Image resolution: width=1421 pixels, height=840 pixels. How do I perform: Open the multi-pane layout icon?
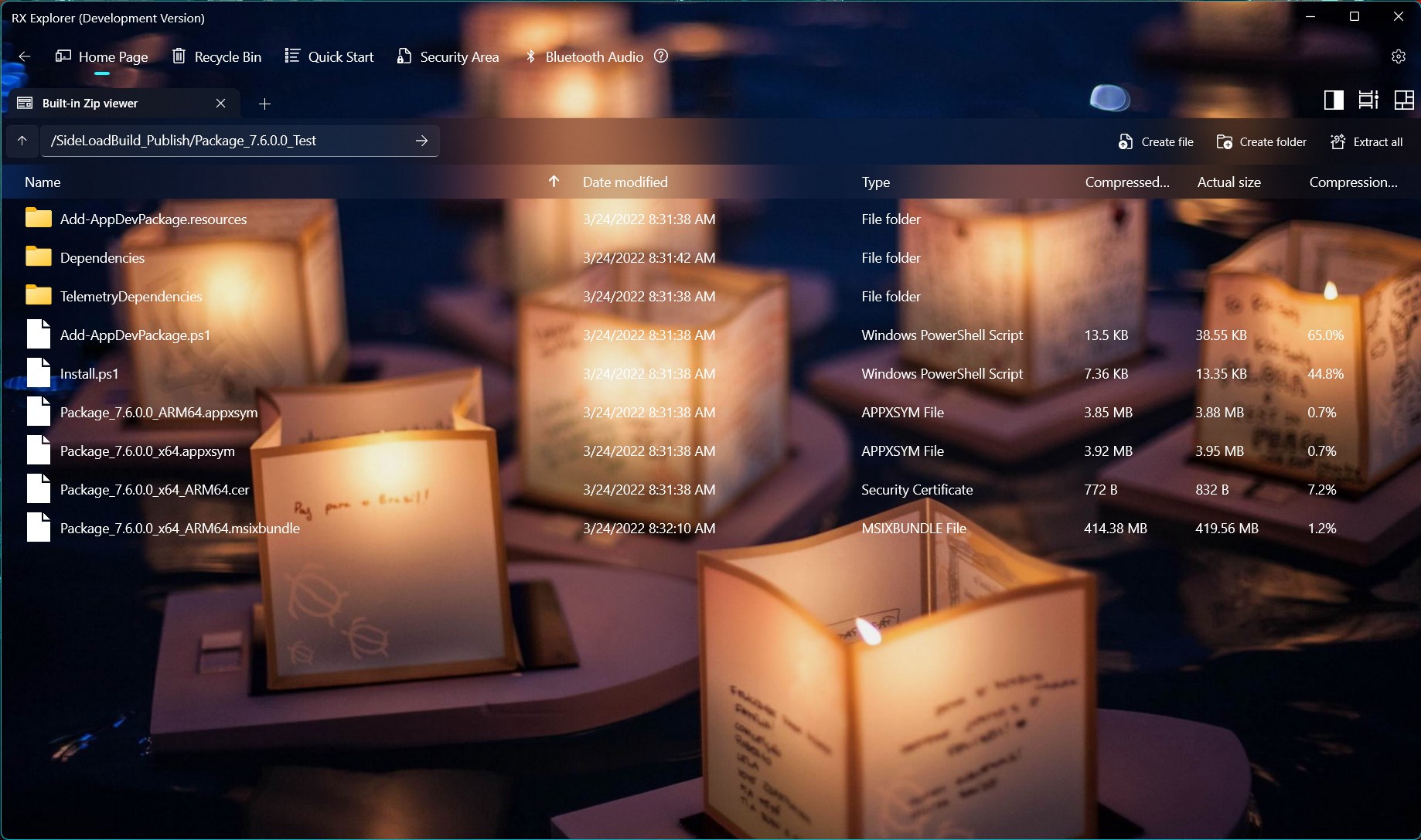click(1404, 100)
